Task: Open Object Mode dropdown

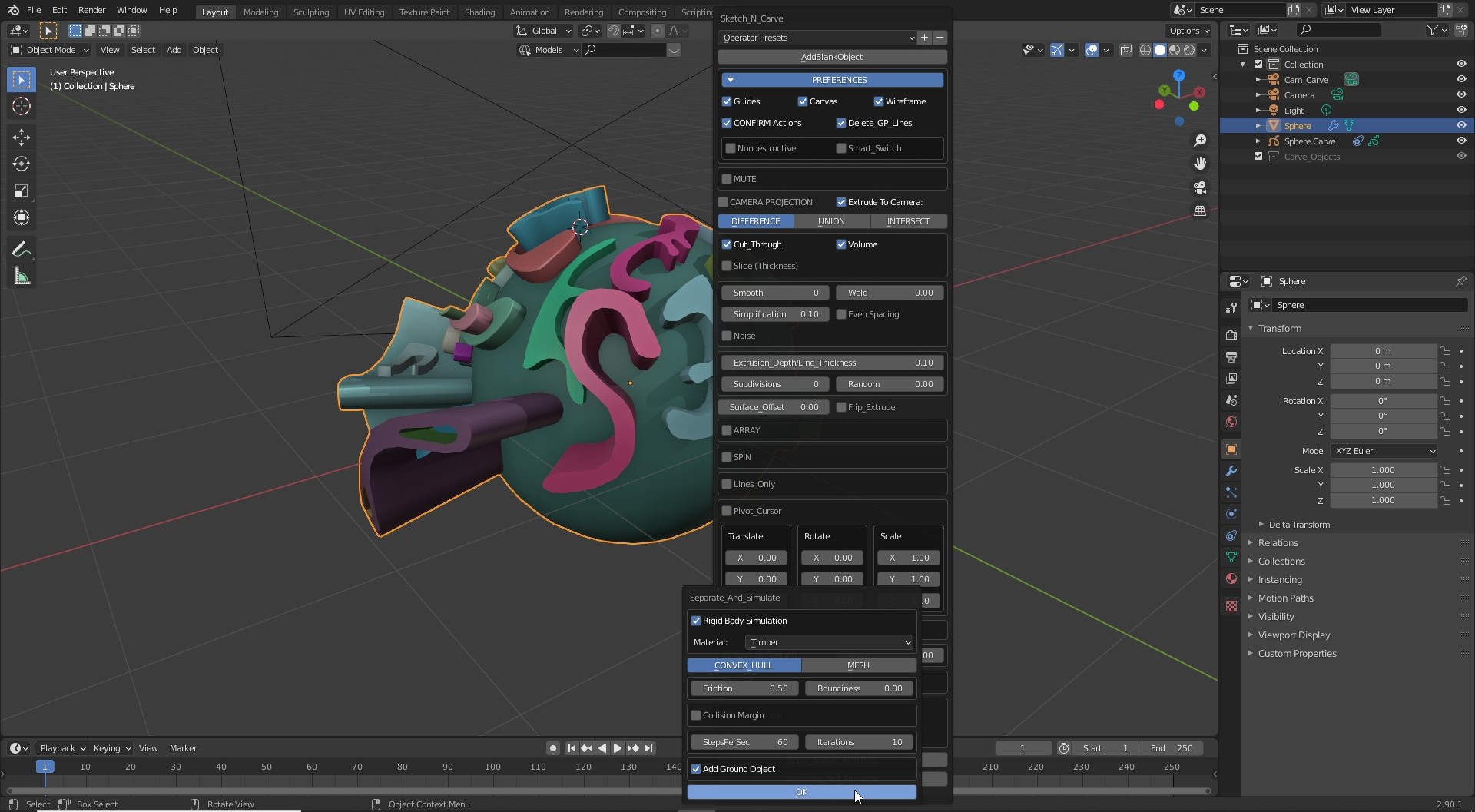Action: tap(50, 50)
